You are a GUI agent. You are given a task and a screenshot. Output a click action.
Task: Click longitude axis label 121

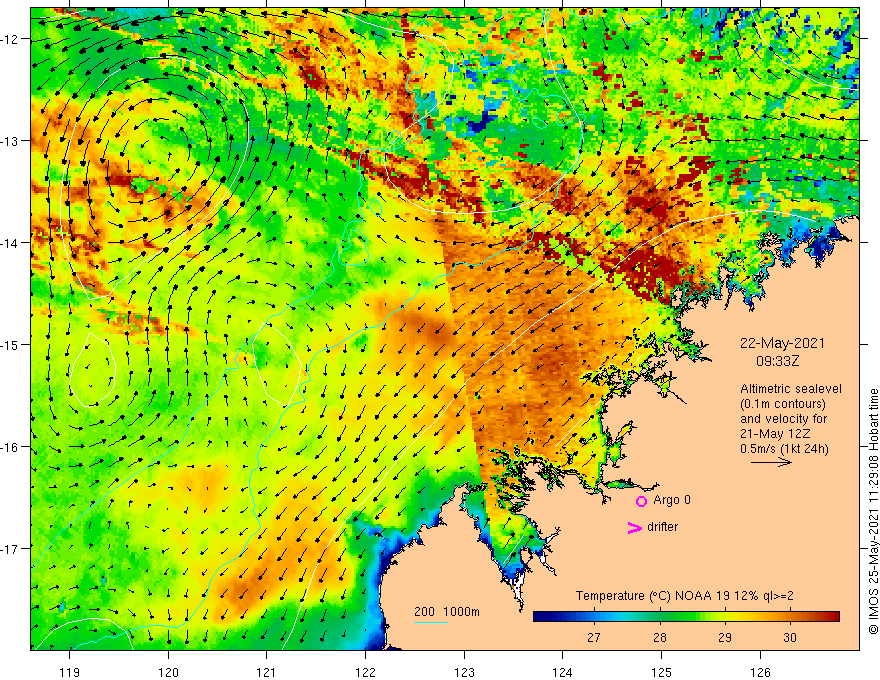[x=267, y=672]
